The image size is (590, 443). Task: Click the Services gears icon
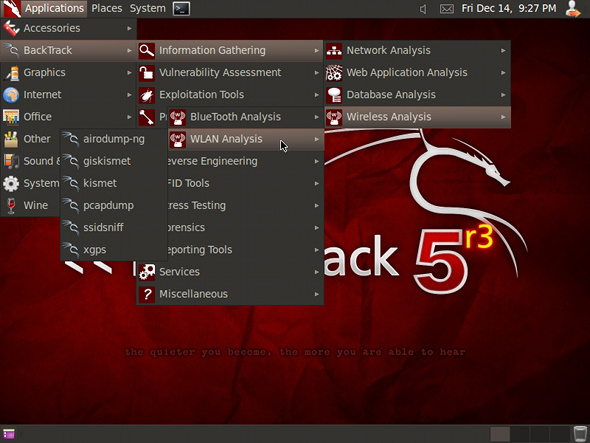pyautogui.click(x=146, y=272)
